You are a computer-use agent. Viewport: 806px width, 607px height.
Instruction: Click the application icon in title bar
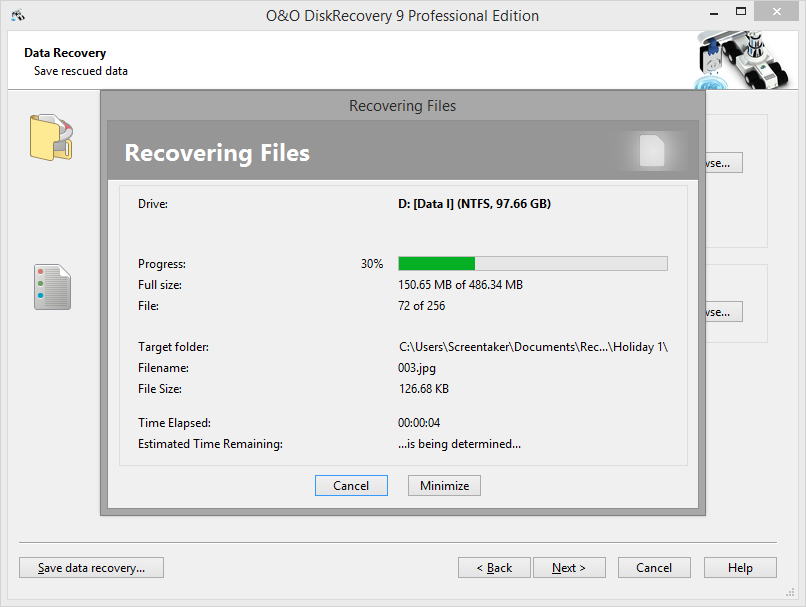click(x=18, y=15)
